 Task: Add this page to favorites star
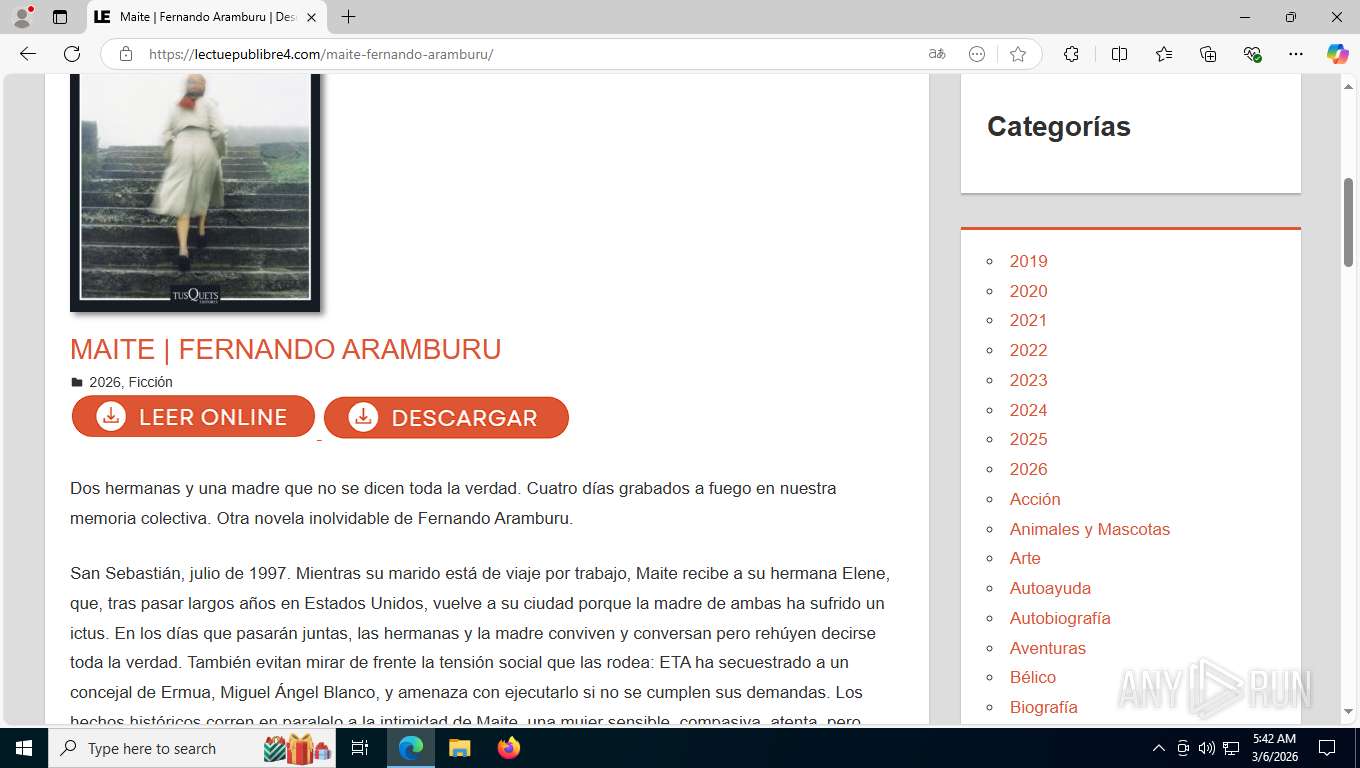[1018, 54]
